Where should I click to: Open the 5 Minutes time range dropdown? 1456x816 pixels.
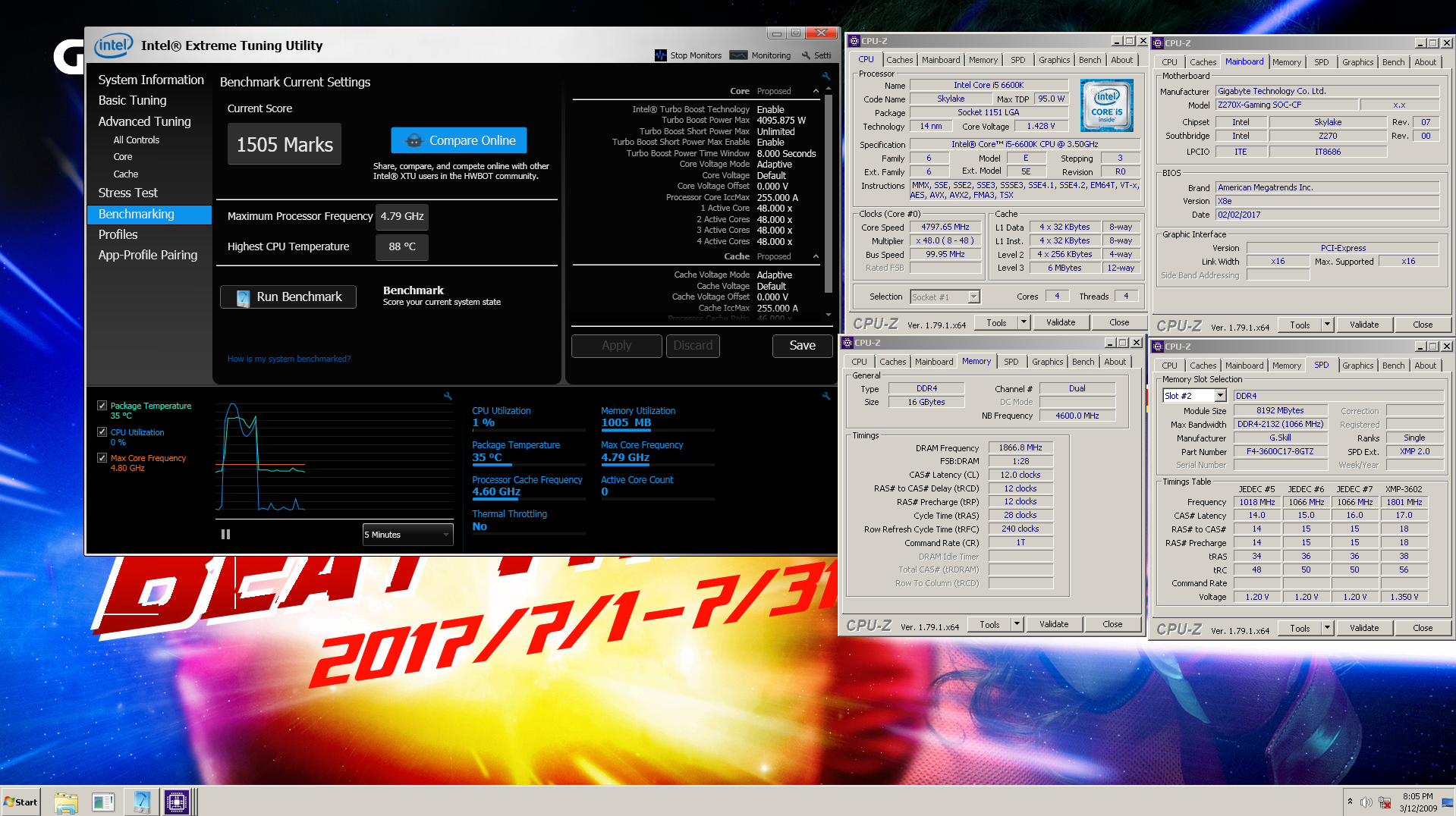pos(407,535)
